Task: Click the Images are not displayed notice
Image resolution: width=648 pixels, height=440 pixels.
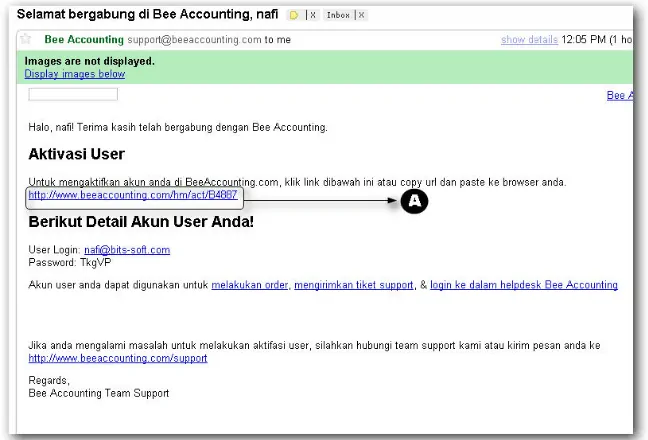Action: 90,61
